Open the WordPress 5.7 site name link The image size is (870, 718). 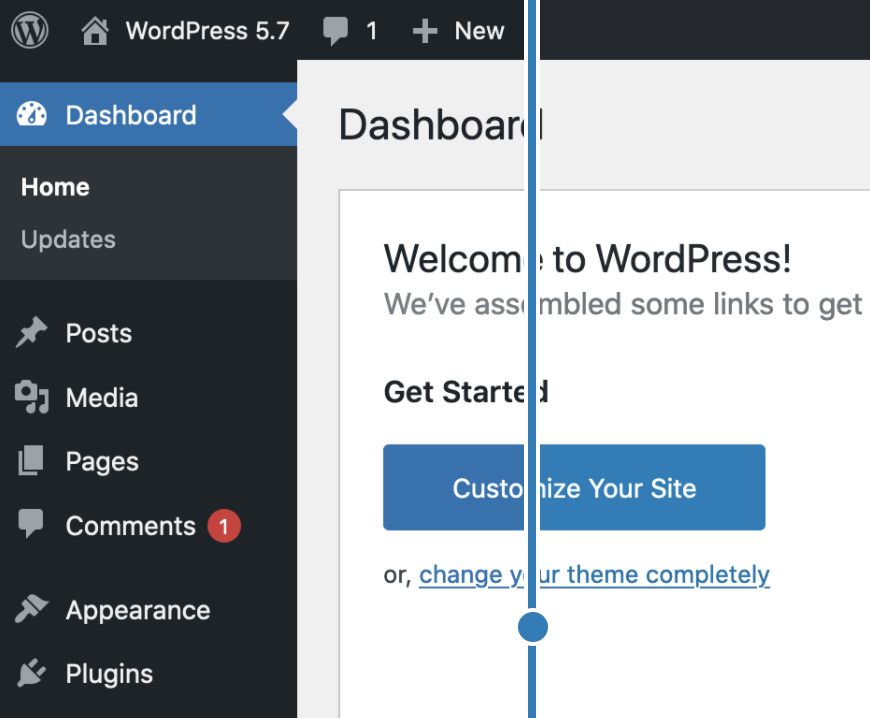pyautogui.click(x=208, y=31)
